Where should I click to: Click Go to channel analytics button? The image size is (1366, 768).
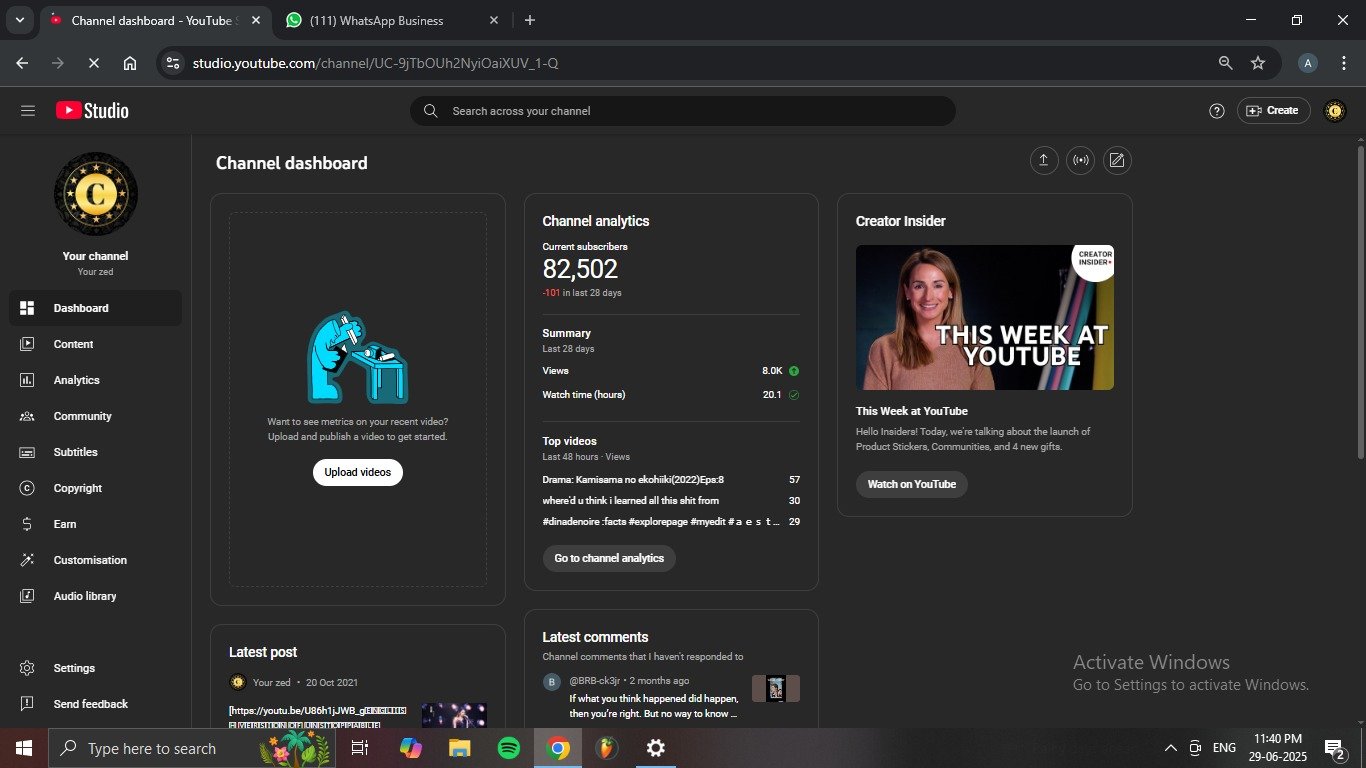tap(609, 558)
